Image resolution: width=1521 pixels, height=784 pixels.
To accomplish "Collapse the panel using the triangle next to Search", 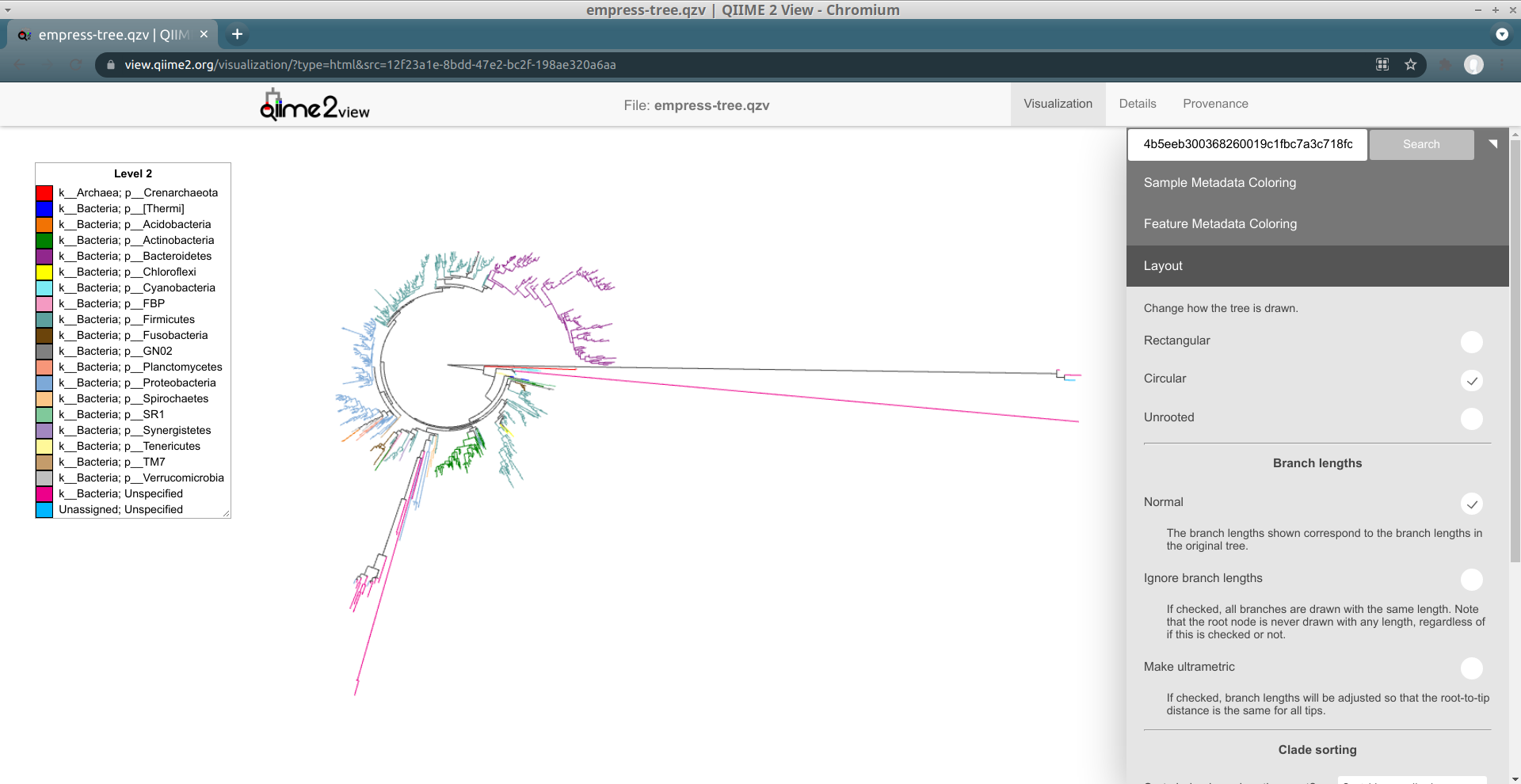I will point(1492,144).
